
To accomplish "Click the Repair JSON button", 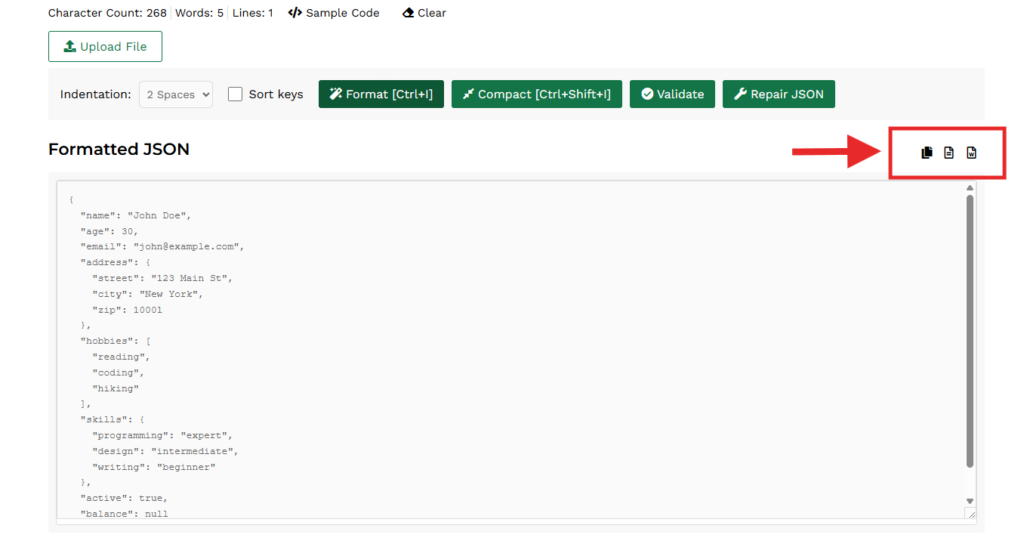I will tap(778, 94).
